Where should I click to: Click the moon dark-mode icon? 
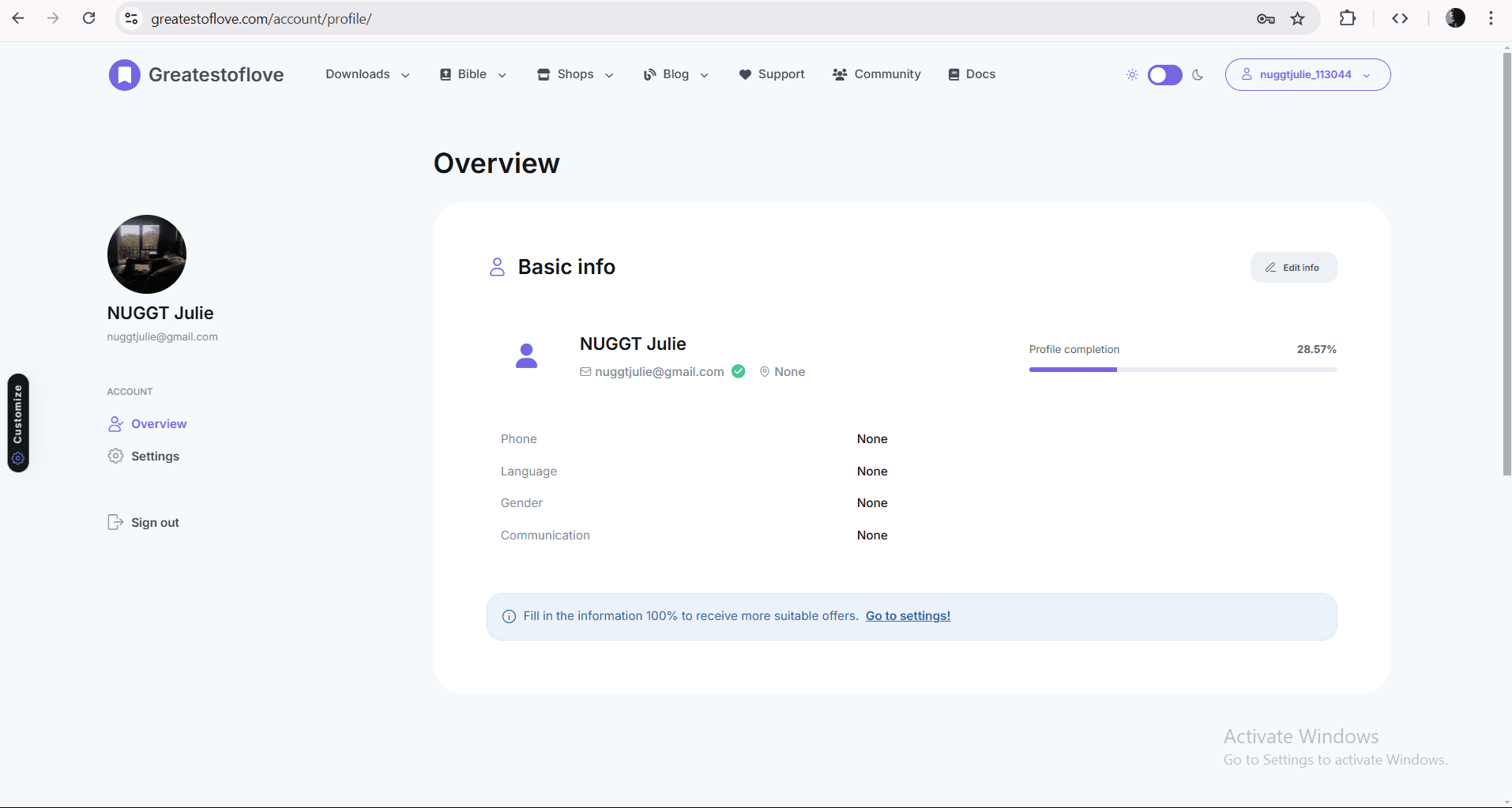(1198, 75)
